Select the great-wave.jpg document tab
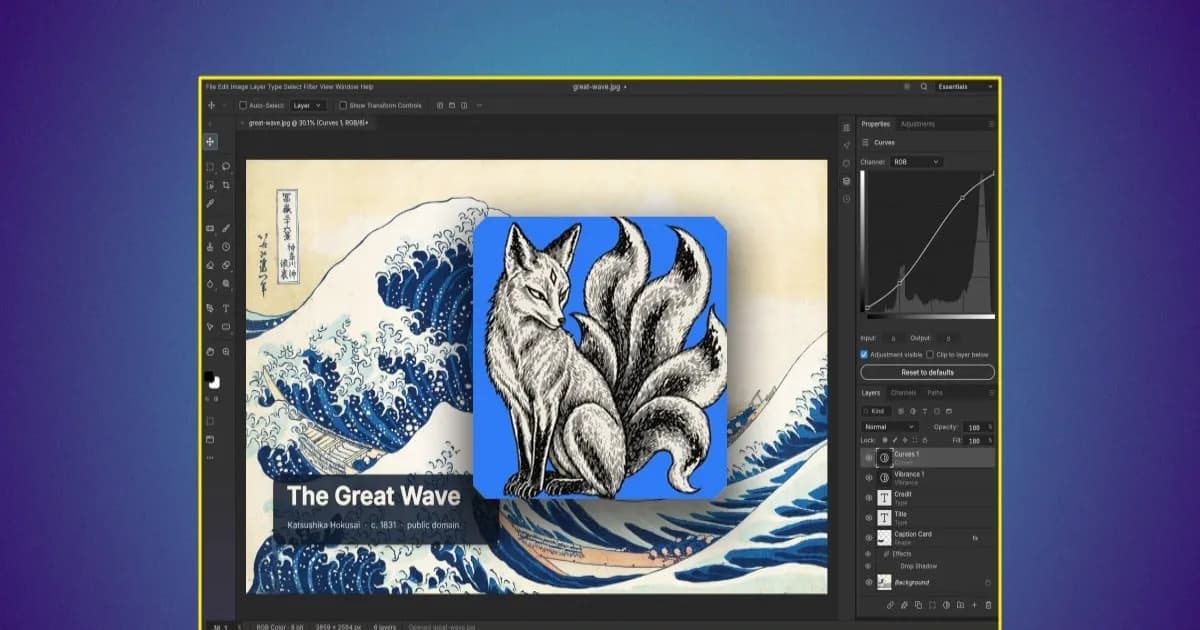Viewport: 1200px width, 630px height. (308, 123)
